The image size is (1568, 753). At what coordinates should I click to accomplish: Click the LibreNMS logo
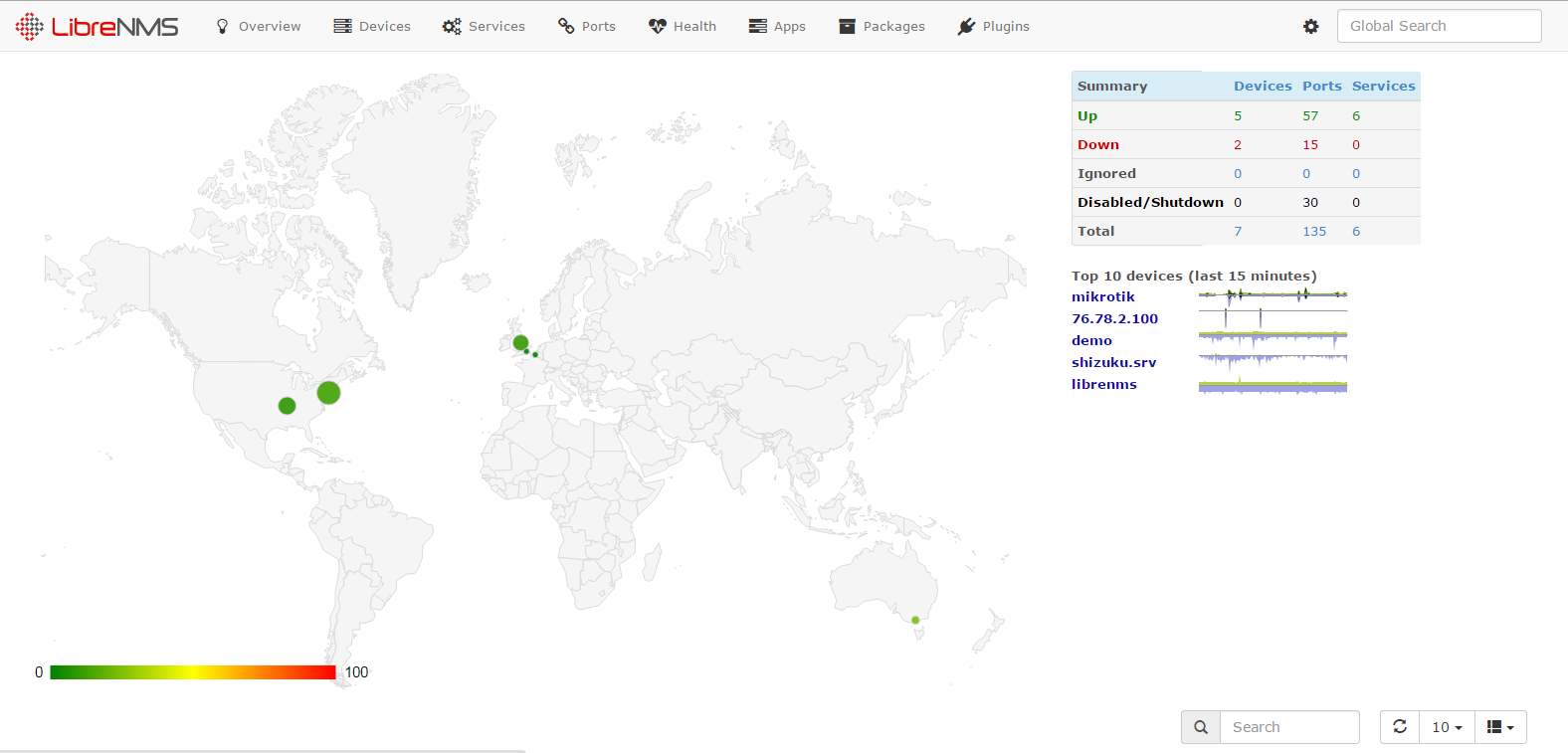point(97,26)
